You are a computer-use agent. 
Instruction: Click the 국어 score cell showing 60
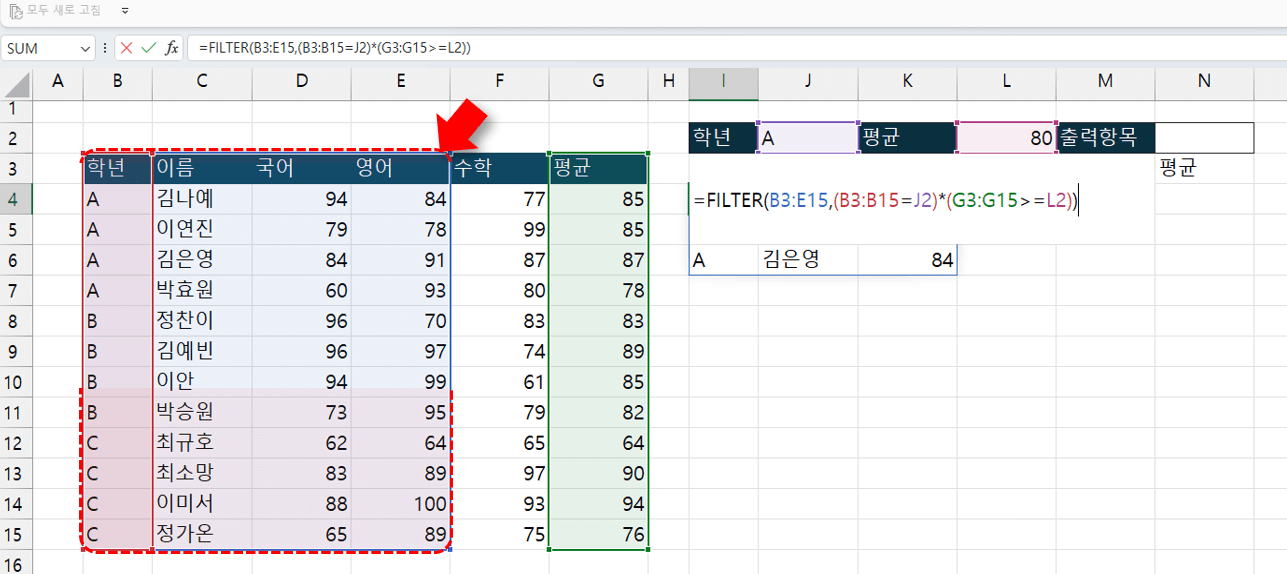click(301, 290)
